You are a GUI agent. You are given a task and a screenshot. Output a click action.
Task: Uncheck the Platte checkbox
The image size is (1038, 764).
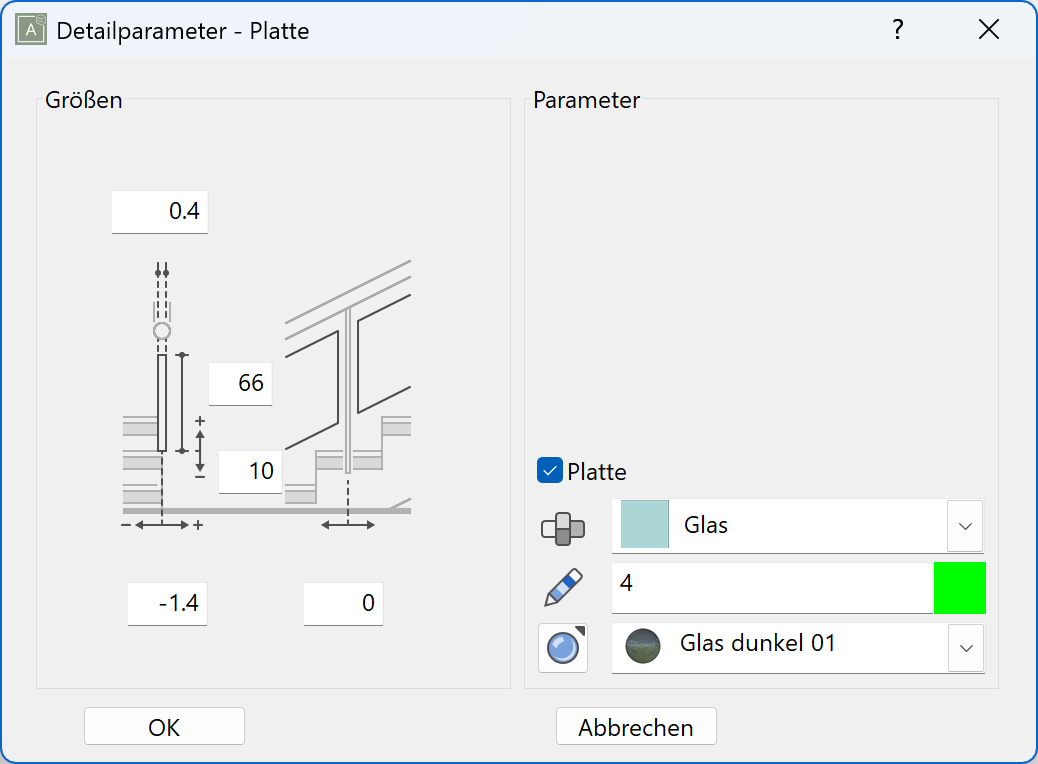tap(550, 471)
